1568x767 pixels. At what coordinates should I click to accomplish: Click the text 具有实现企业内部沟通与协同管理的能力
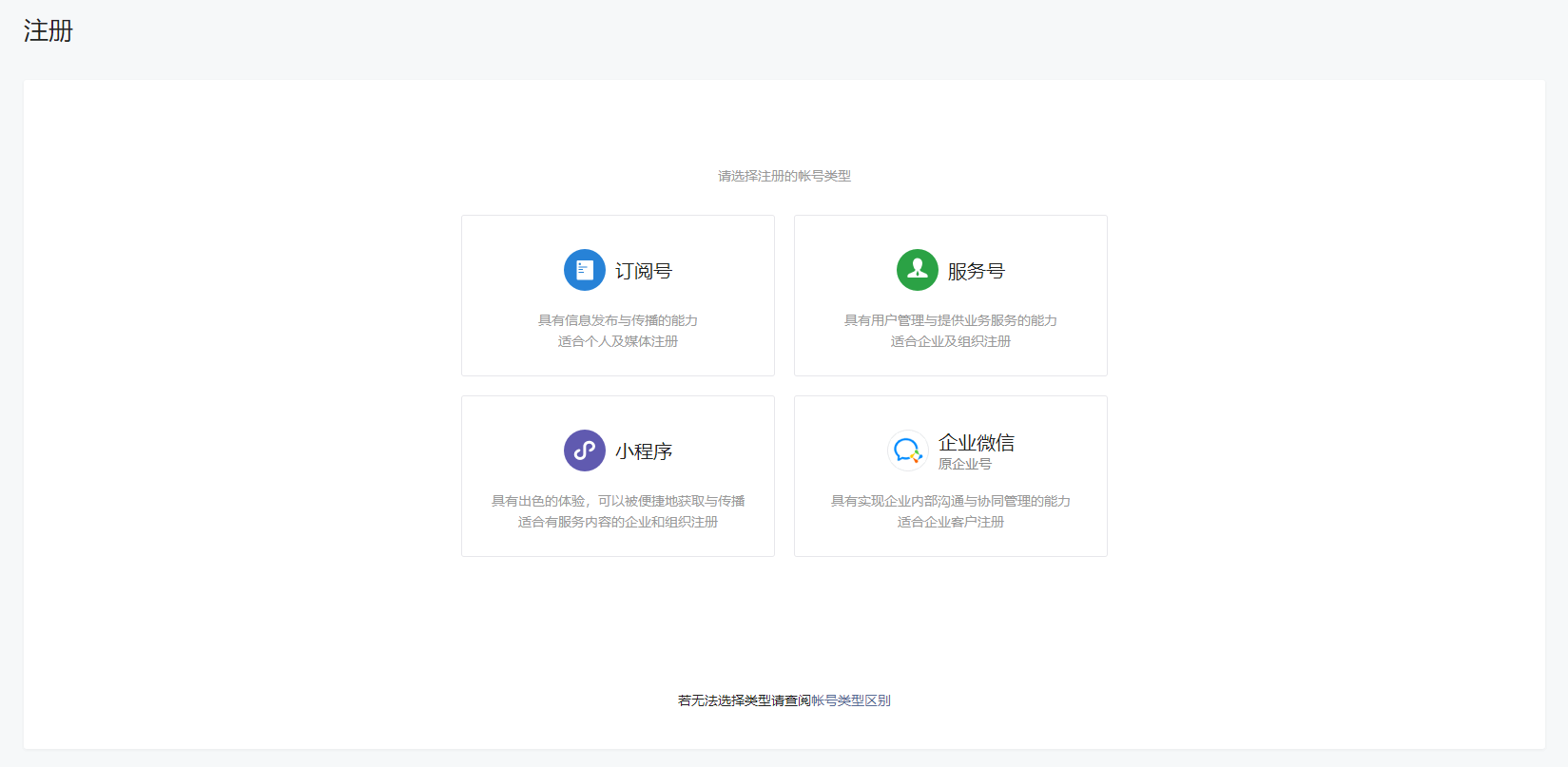(x=951, y=501)
